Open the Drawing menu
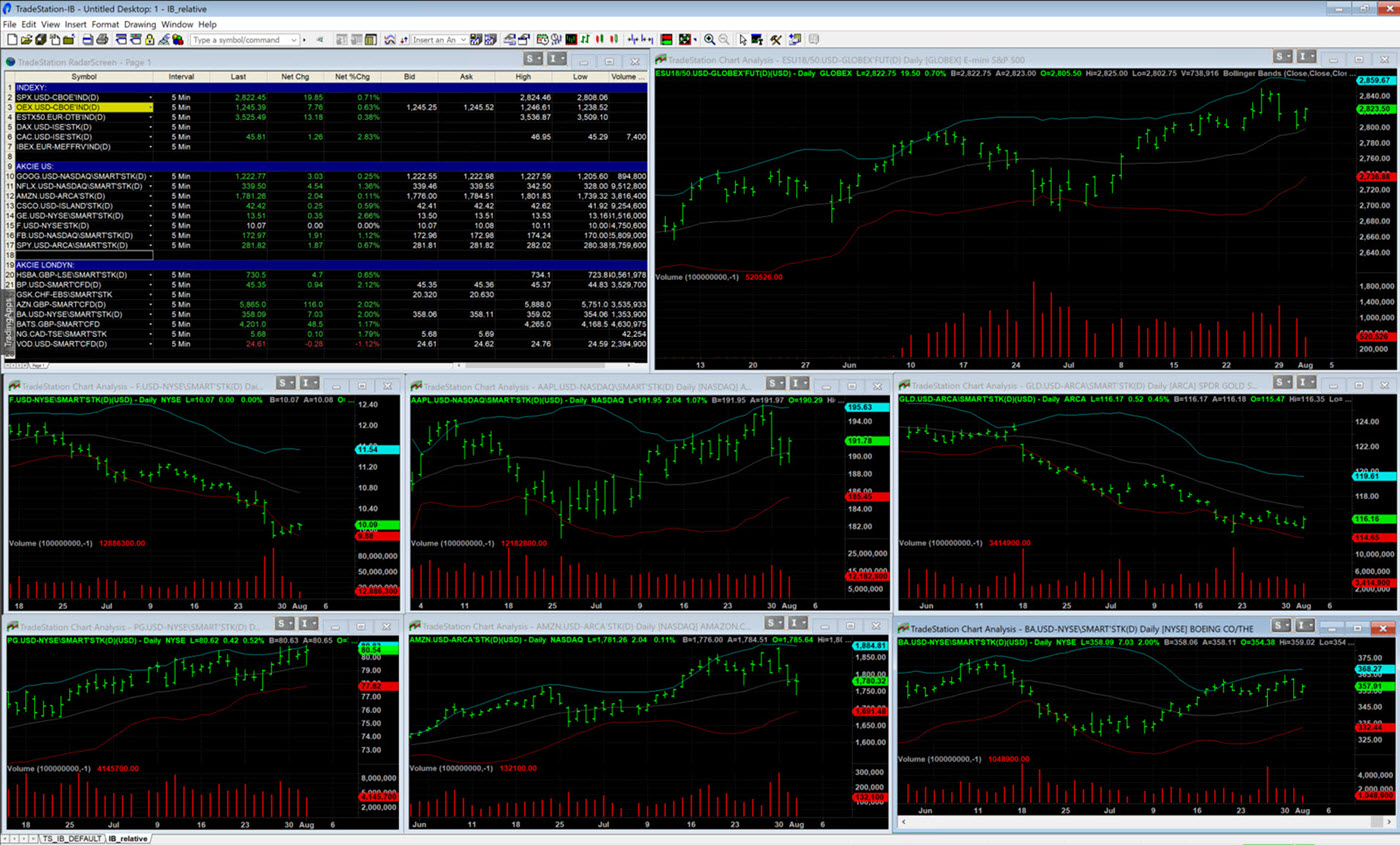1400x845 pixels. (x=140, y=24)
